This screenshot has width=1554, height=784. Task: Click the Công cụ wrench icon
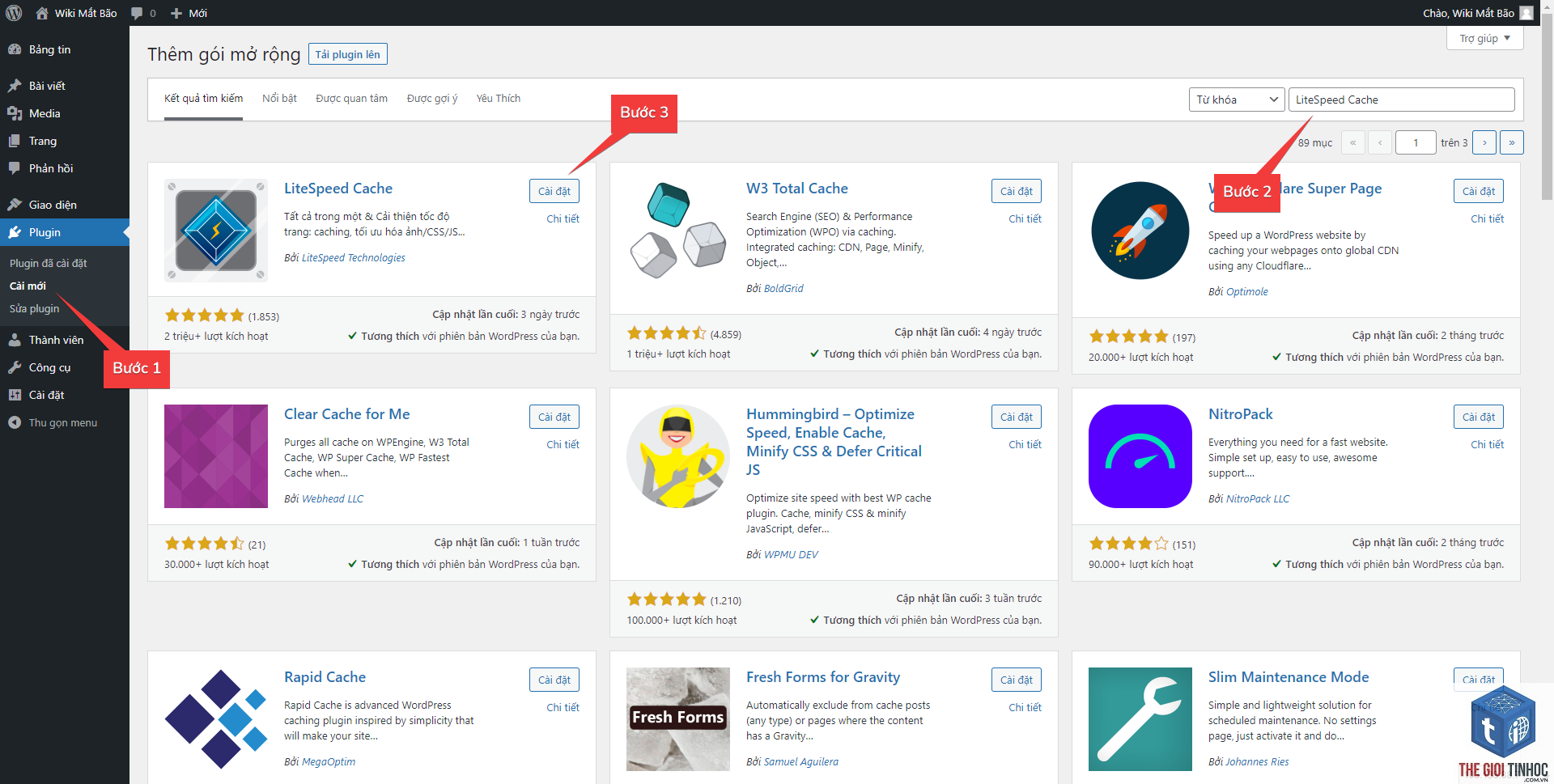[15, 367]
